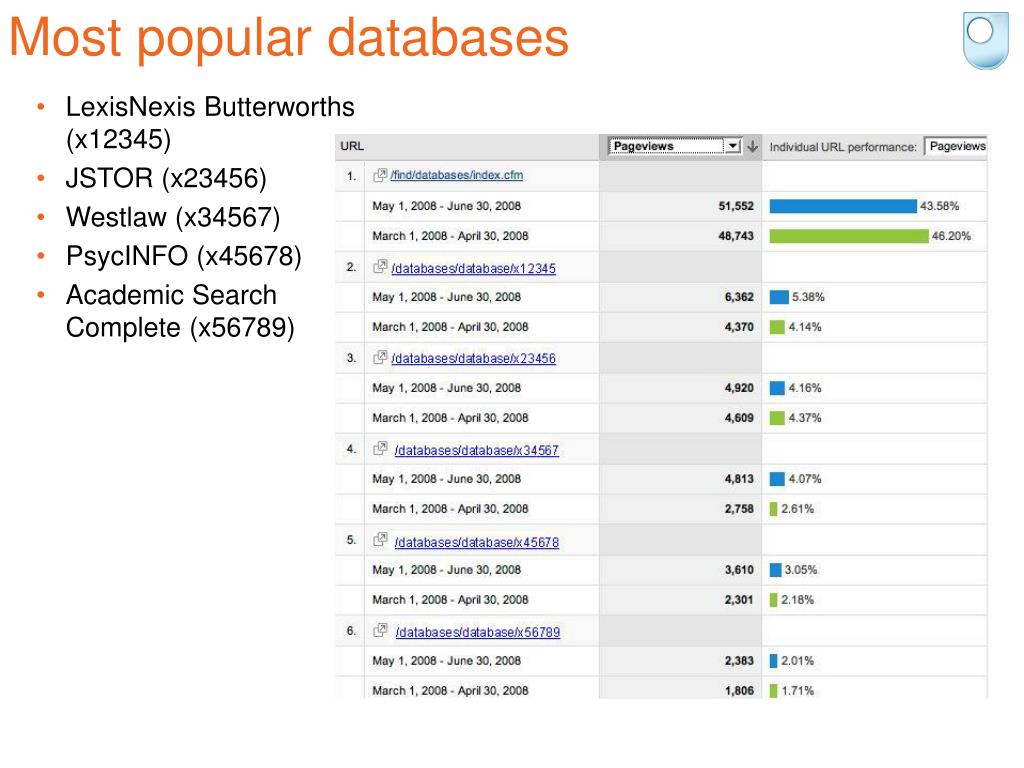The width and height of the screenshot is (1024, 768).
Task: Select the 2,383 pageviews value
Action: coord(739,661)
